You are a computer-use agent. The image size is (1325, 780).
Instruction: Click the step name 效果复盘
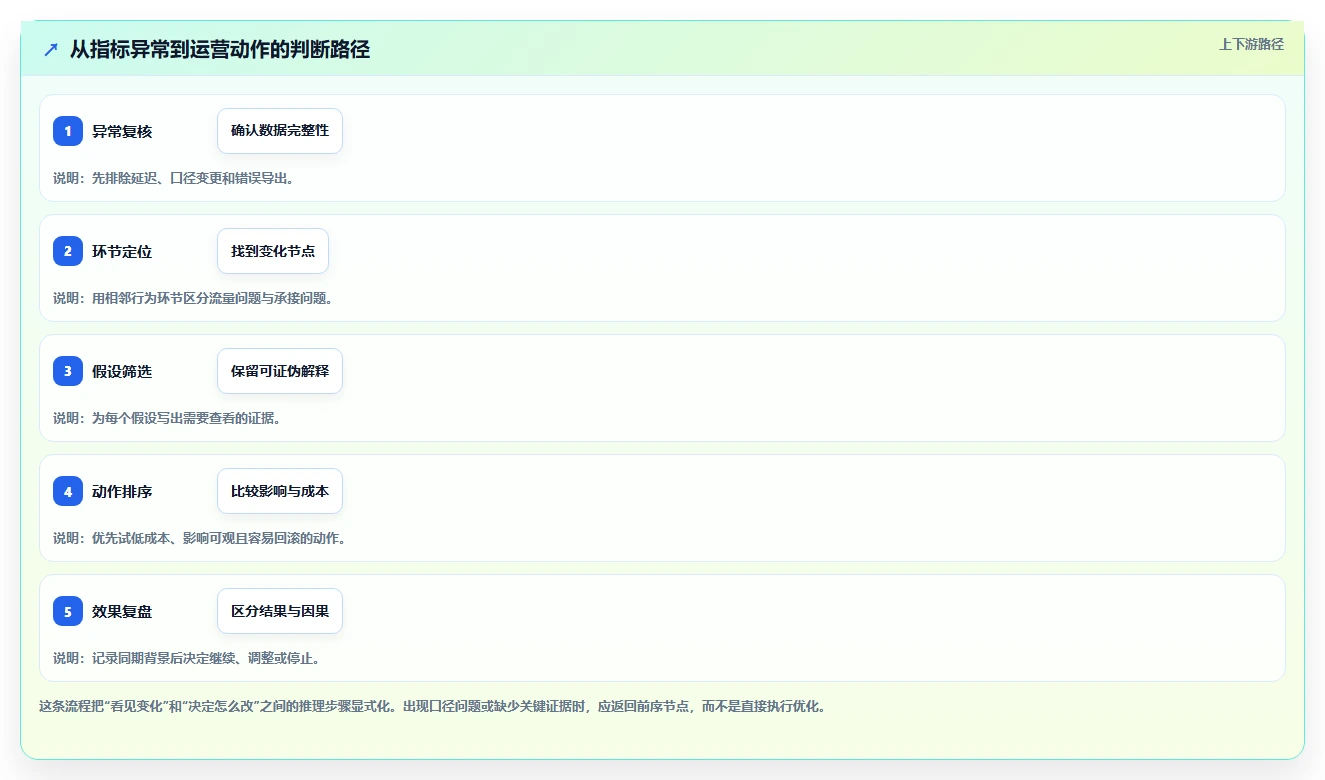(122, 611)
